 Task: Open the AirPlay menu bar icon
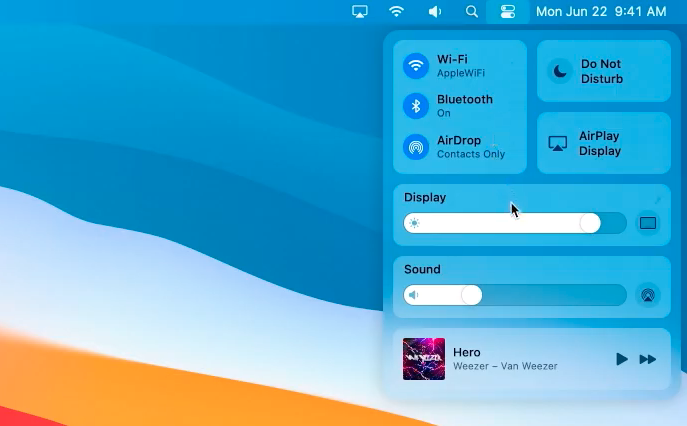tap(360, 12)
